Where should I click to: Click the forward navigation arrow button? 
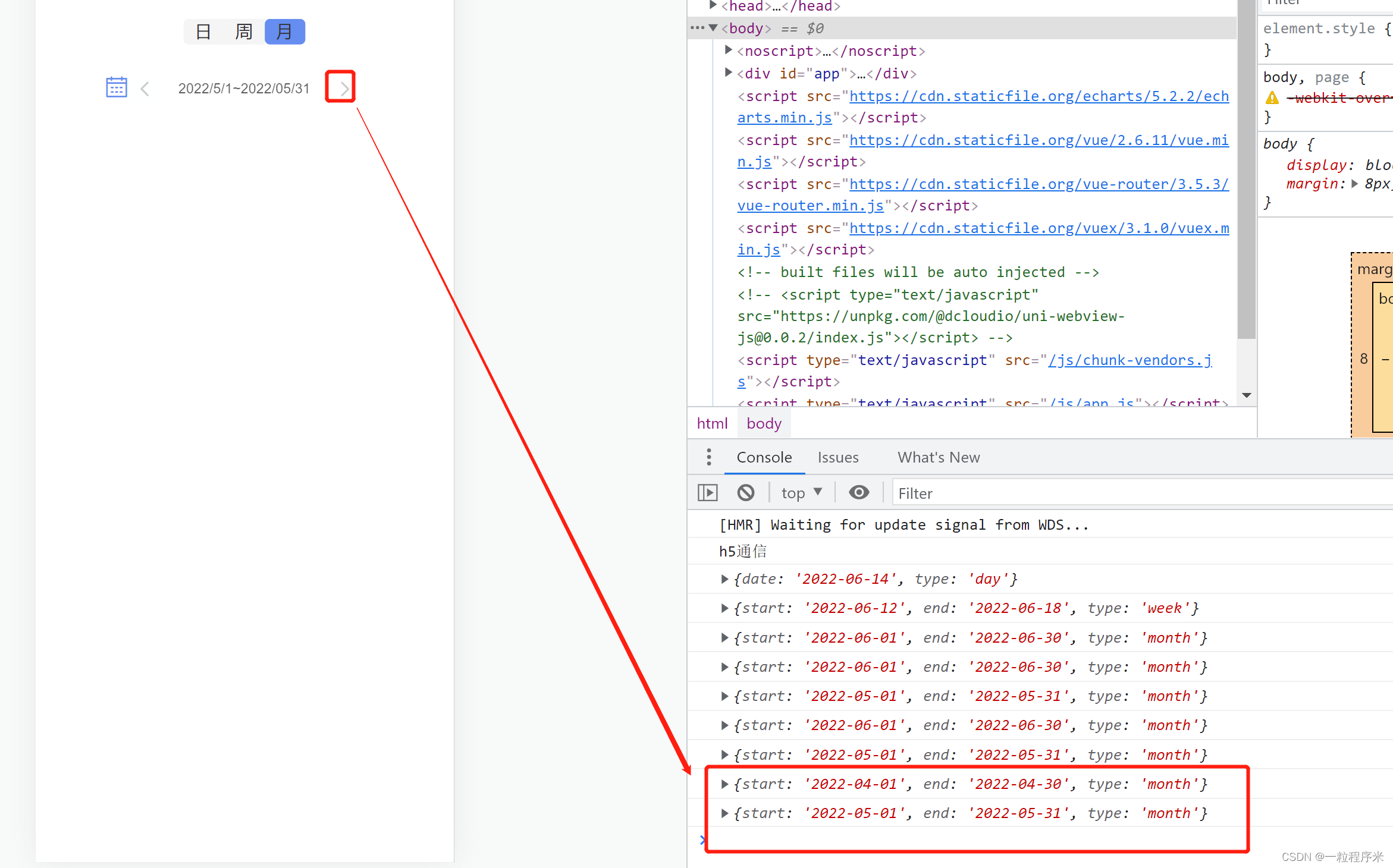pyautogui.click(x=342, y=89)
